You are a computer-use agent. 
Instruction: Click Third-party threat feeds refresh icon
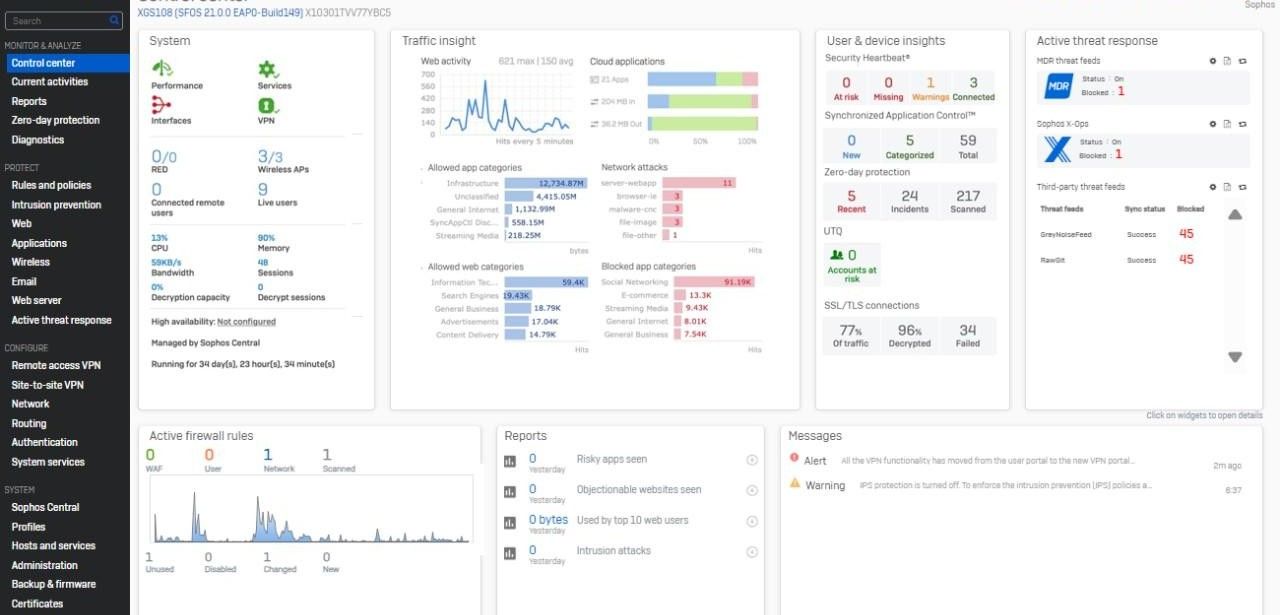1242,187
